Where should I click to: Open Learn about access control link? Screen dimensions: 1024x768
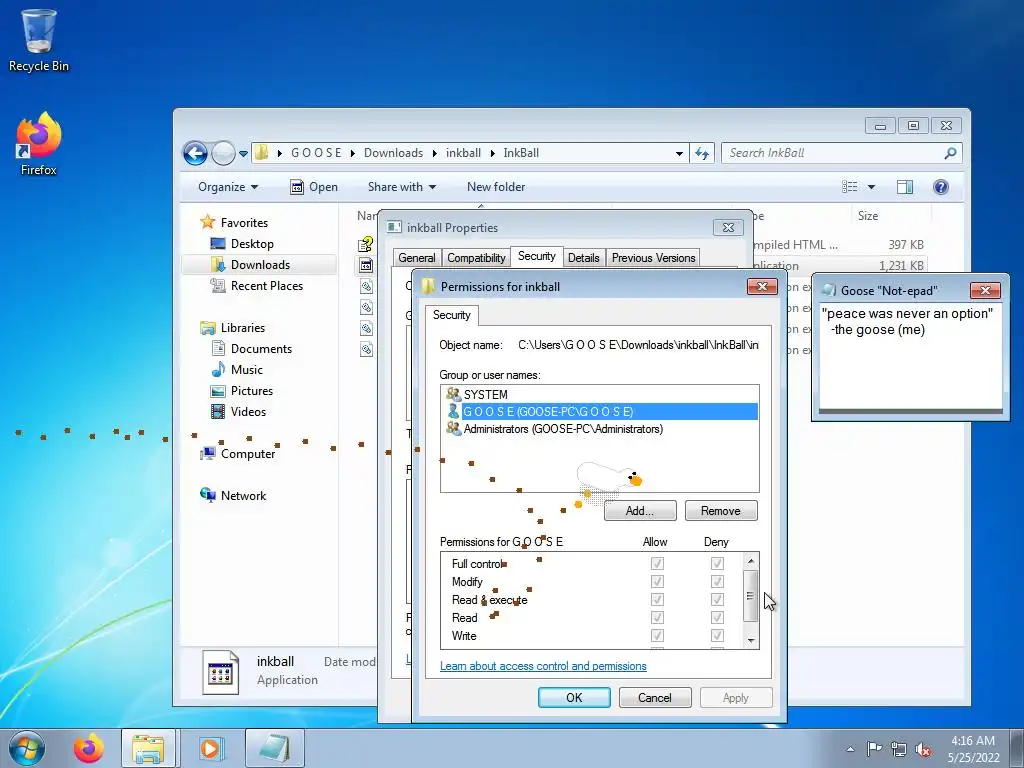pyautogui.click(x=543, y=666)
